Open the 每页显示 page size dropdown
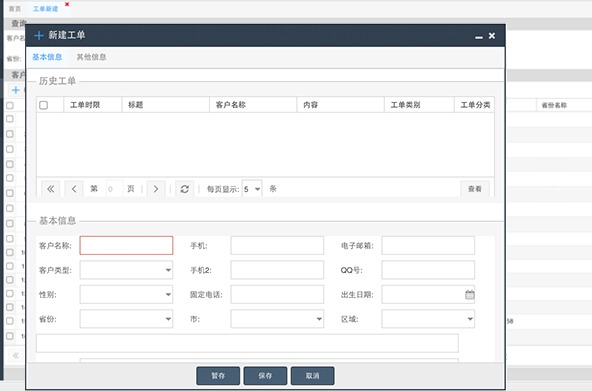Screen dimensions: 592x391 [252, 189]
